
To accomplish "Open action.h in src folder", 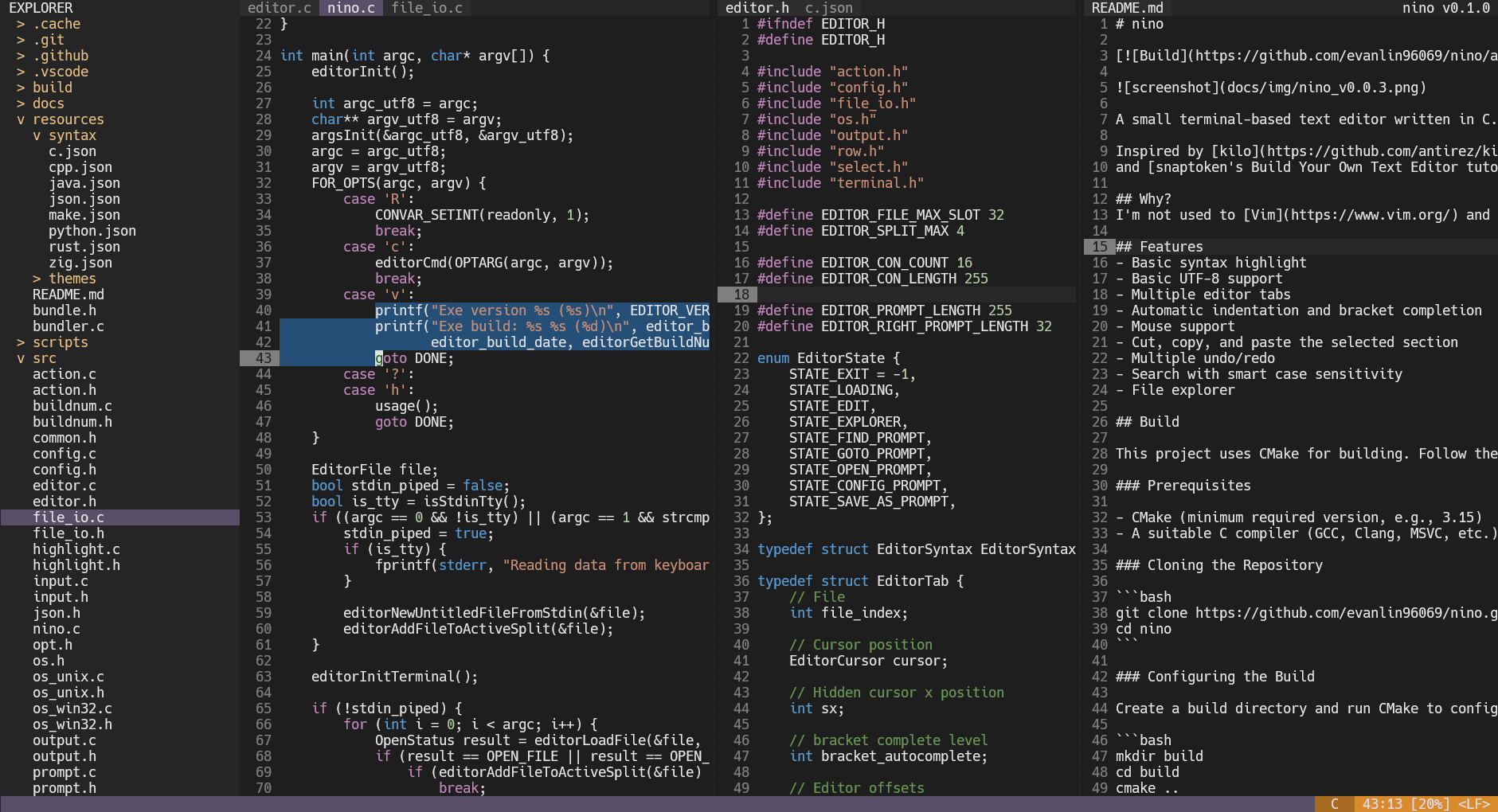I will tap(65, 390).
